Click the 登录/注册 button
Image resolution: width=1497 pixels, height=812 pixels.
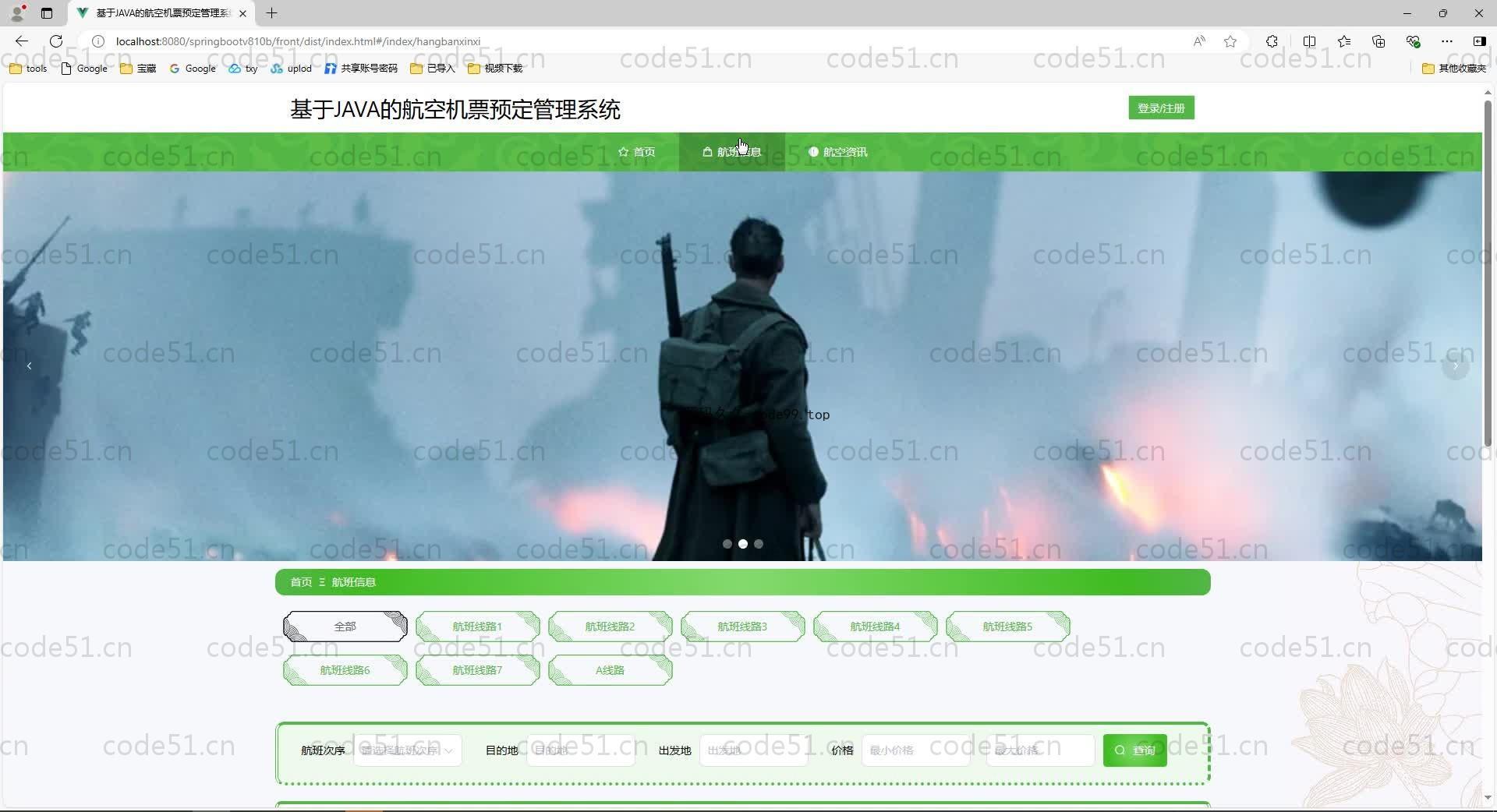pyautogui.click(x=1161, y=108)
